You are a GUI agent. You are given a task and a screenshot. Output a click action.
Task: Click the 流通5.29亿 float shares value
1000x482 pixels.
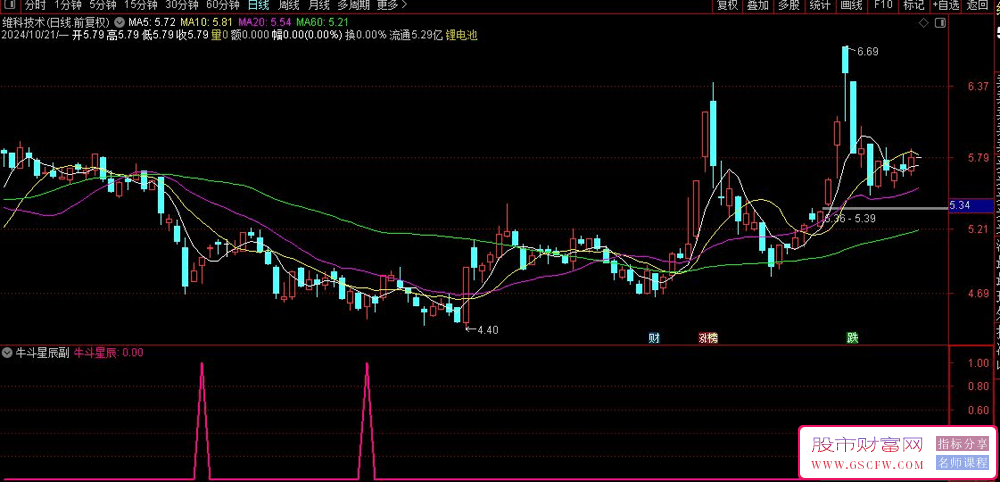click(416, 36)
